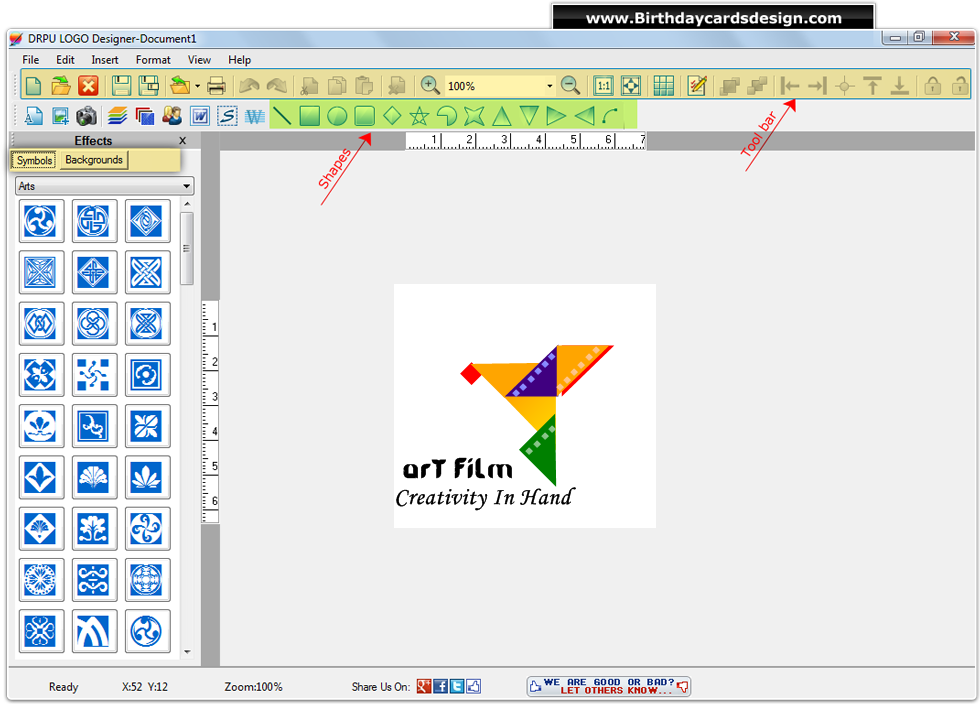Open the Insert menu
This screenshot has width=980, height=704.
point(104,59)
